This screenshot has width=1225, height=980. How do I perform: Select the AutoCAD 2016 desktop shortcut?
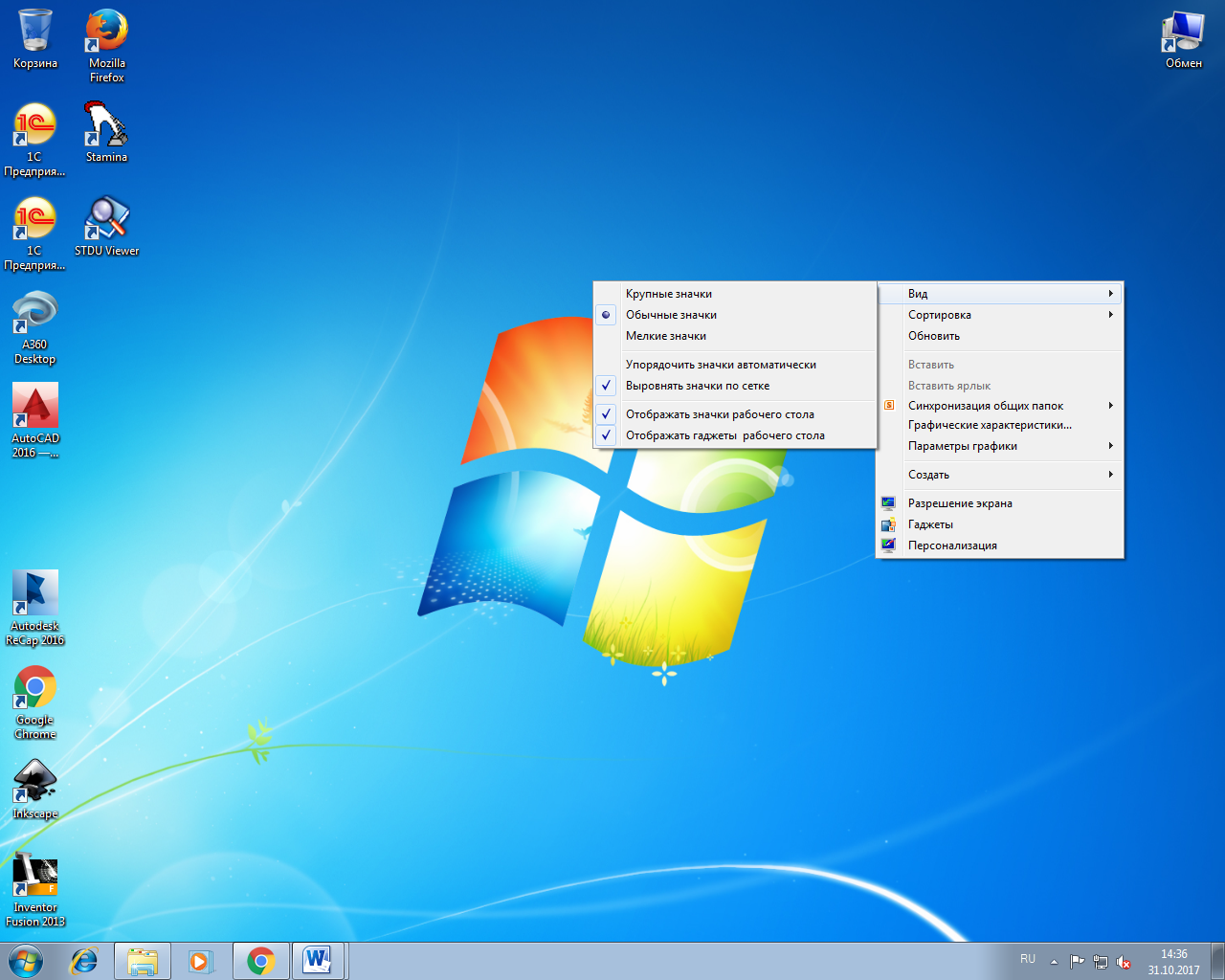tap(35, 421)
